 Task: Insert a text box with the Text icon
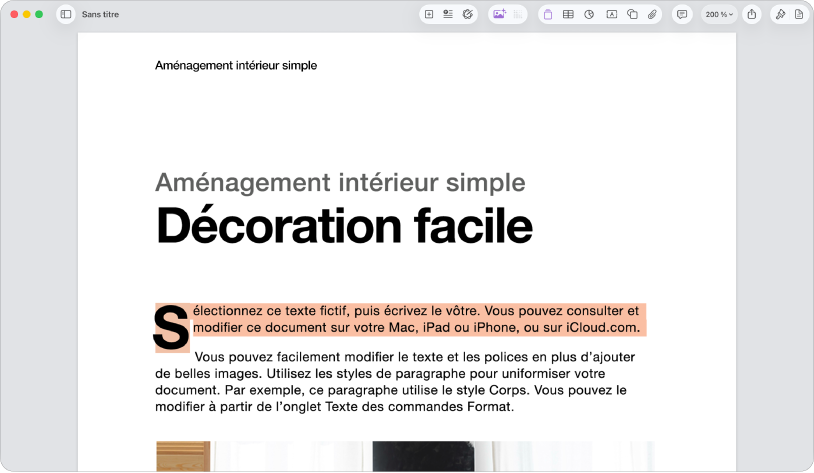tap(612, 15)
